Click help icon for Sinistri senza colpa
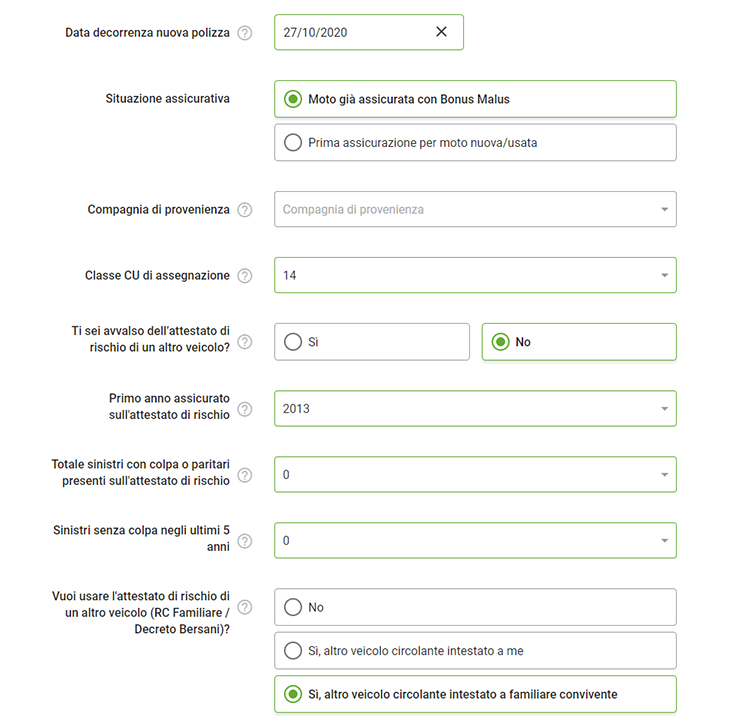 [245, 541]
